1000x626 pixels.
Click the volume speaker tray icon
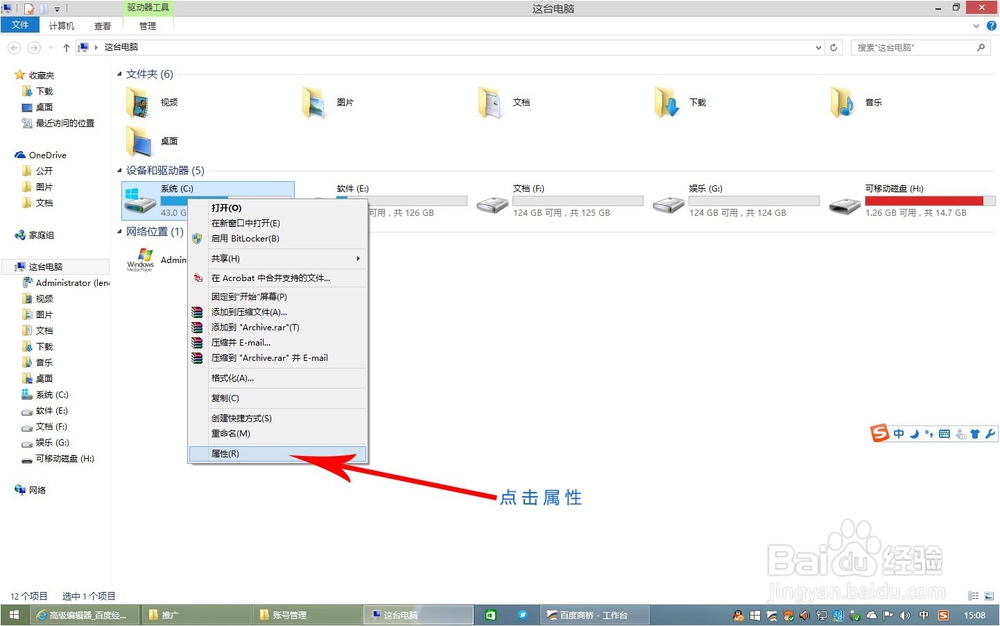point(904,615)
